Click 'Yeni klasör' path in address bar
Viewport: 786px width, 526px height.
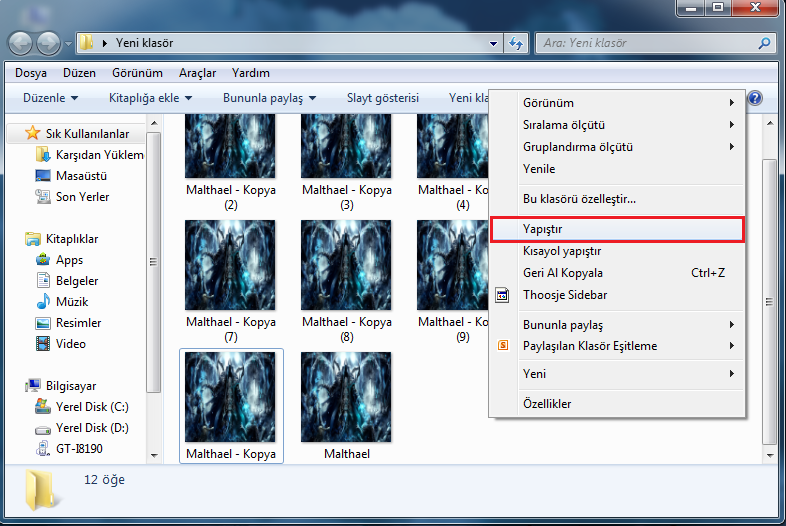tap(144, 43)
